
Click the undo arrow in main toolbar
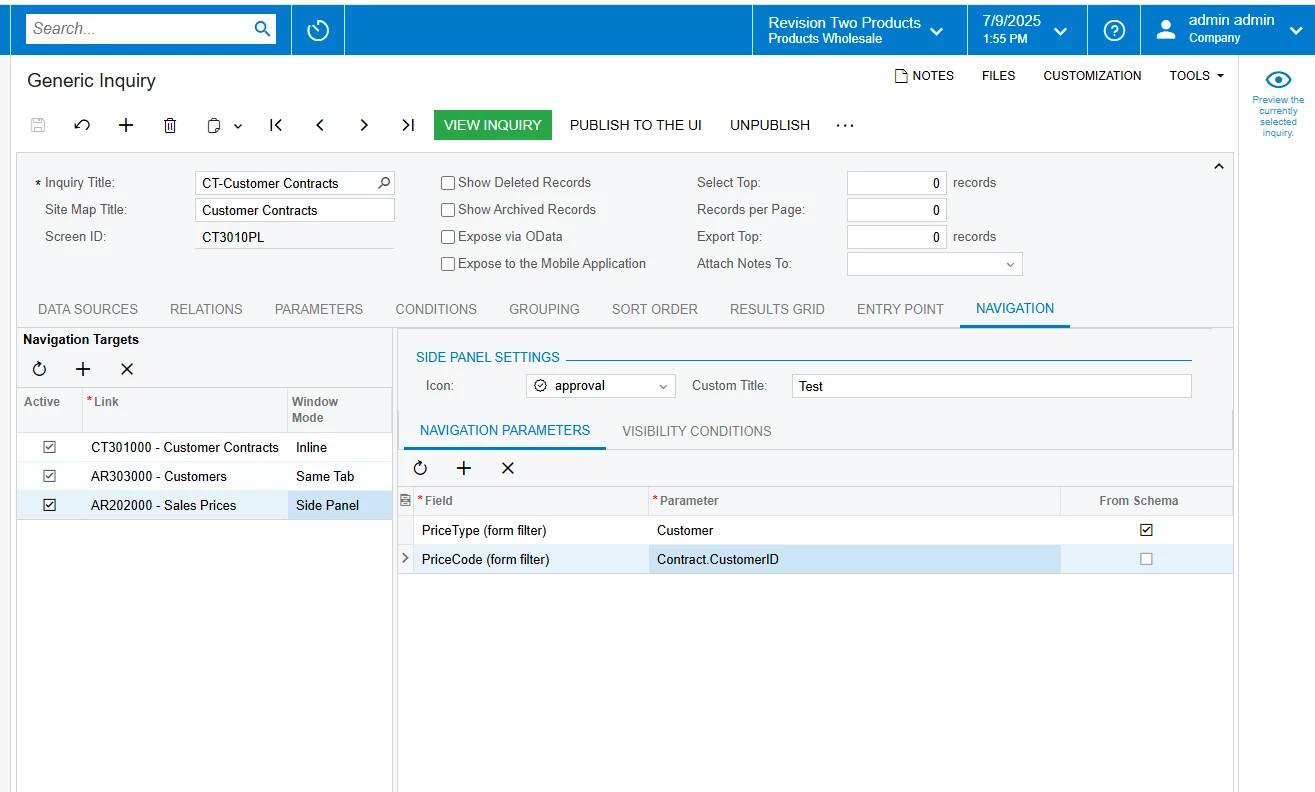tap(82, 125)
